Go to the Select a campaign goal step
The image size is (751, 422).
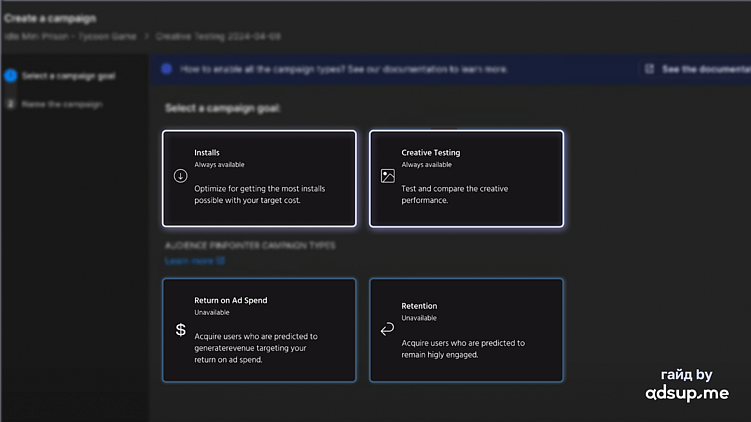tap(68, 75)
